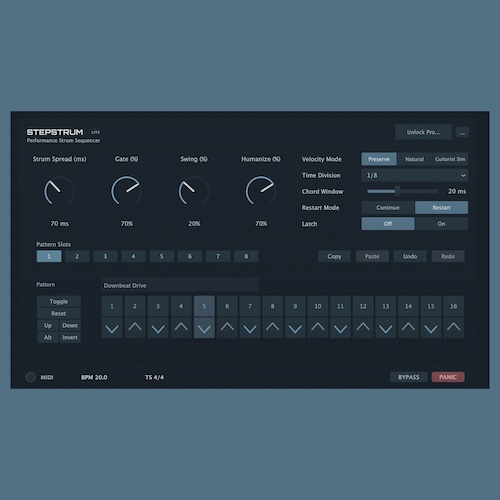Open the Time Division 1/8 dropdown

pyautogui.click(x=415, y=175)
